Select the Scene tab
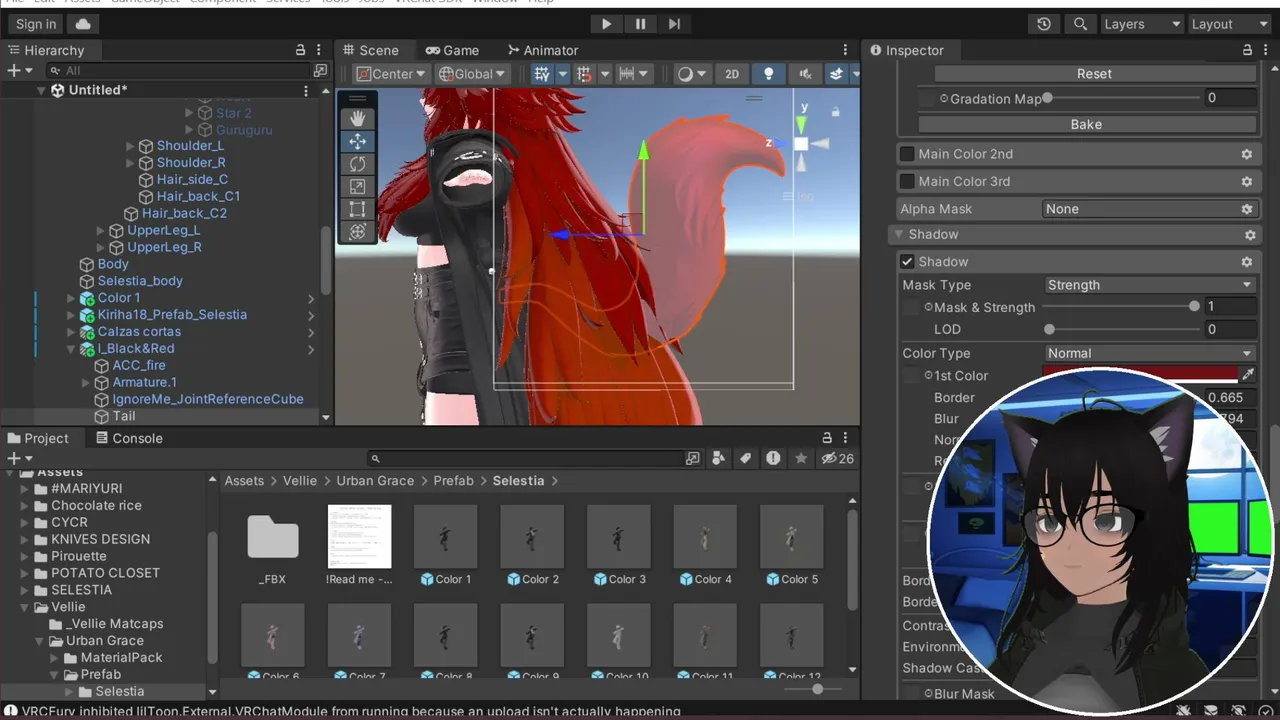Screen dimensions: 1280x720 pyautogui.click(x=370, y=50)
